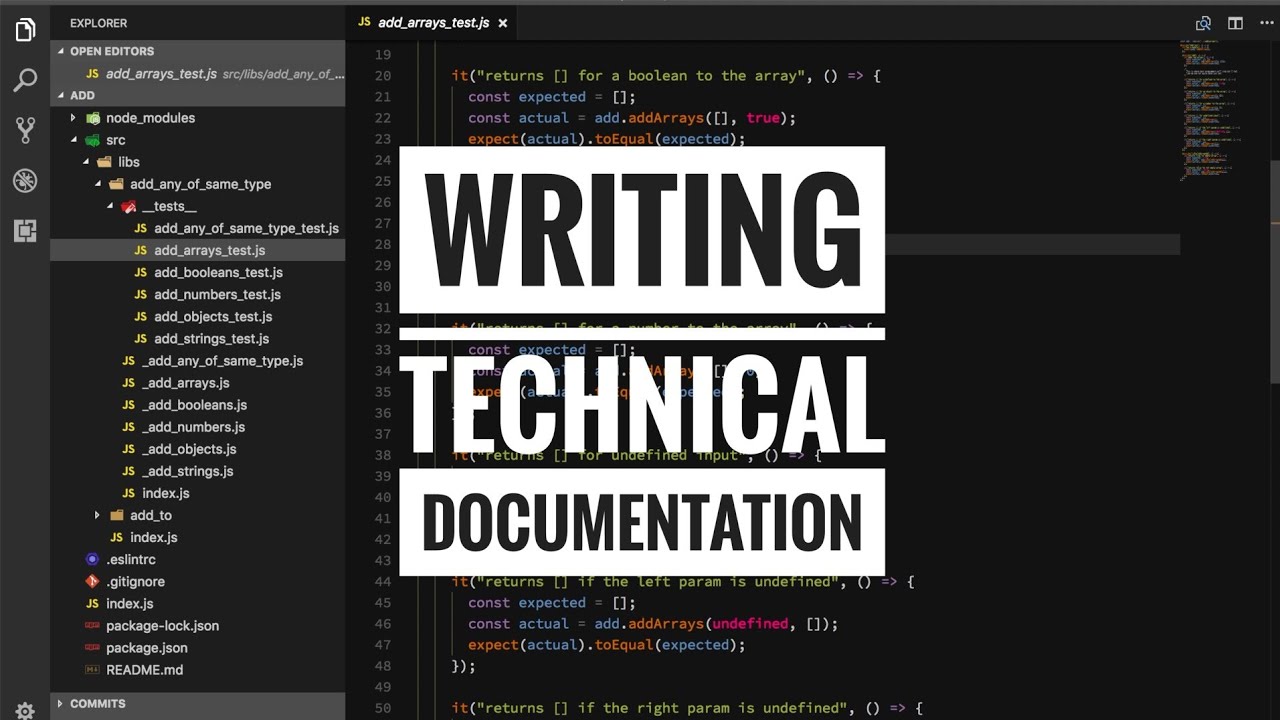Click "undefined" argument on line 46
This screenshot has height=720, width=1280.
click(750, 624)
